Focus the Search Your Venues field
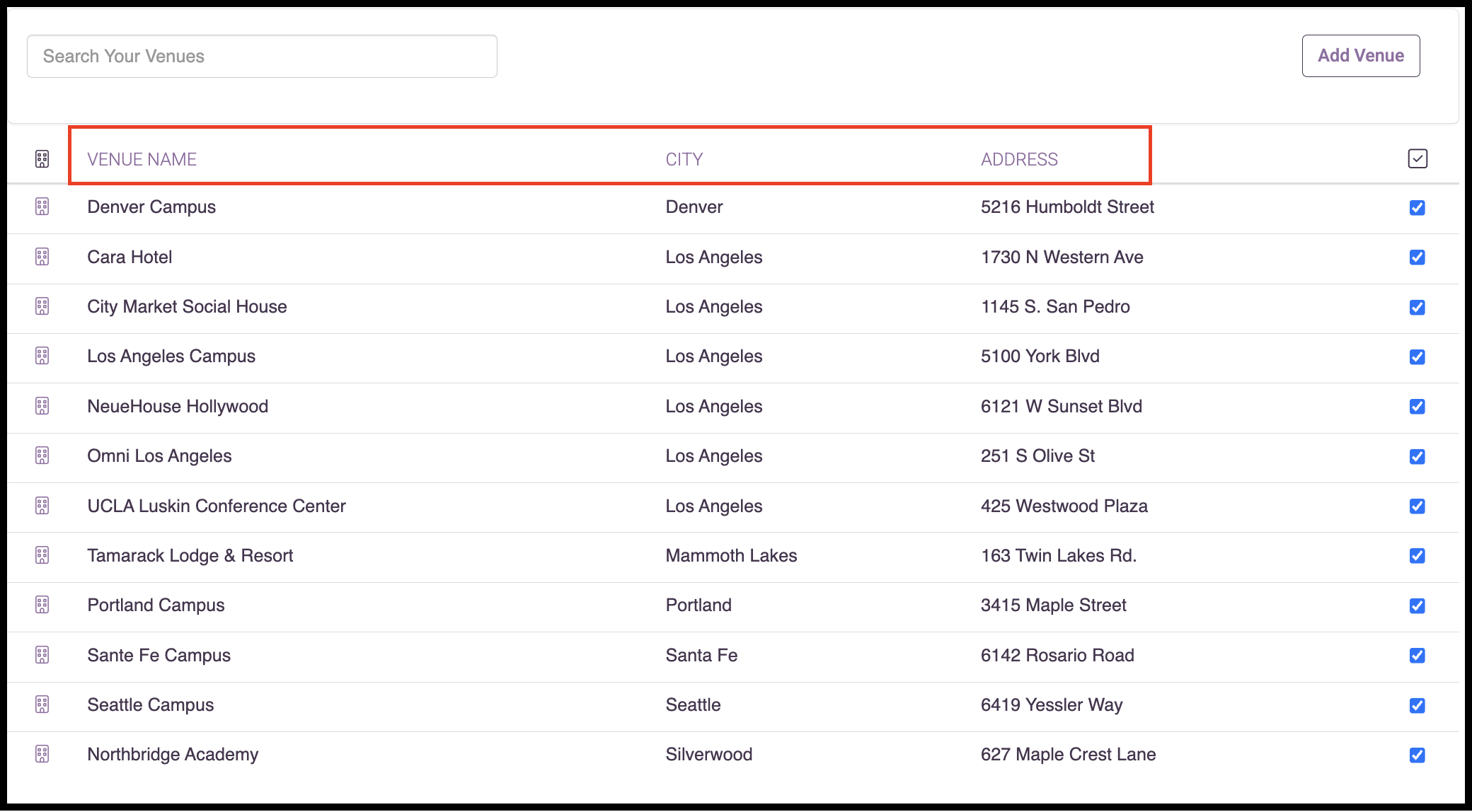 tap(262, 56)
